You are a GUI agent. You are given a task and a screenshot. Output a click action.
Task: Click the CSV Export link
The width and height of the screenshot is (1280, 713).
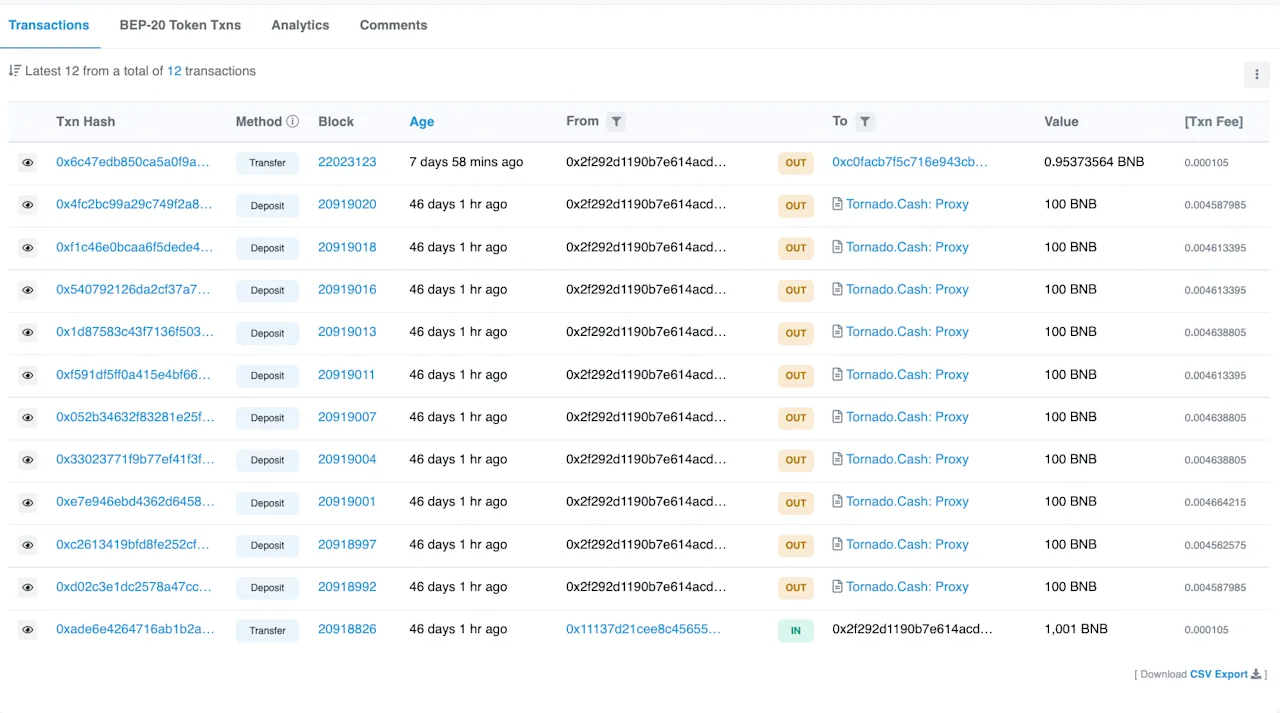(x=1219, y=675)
